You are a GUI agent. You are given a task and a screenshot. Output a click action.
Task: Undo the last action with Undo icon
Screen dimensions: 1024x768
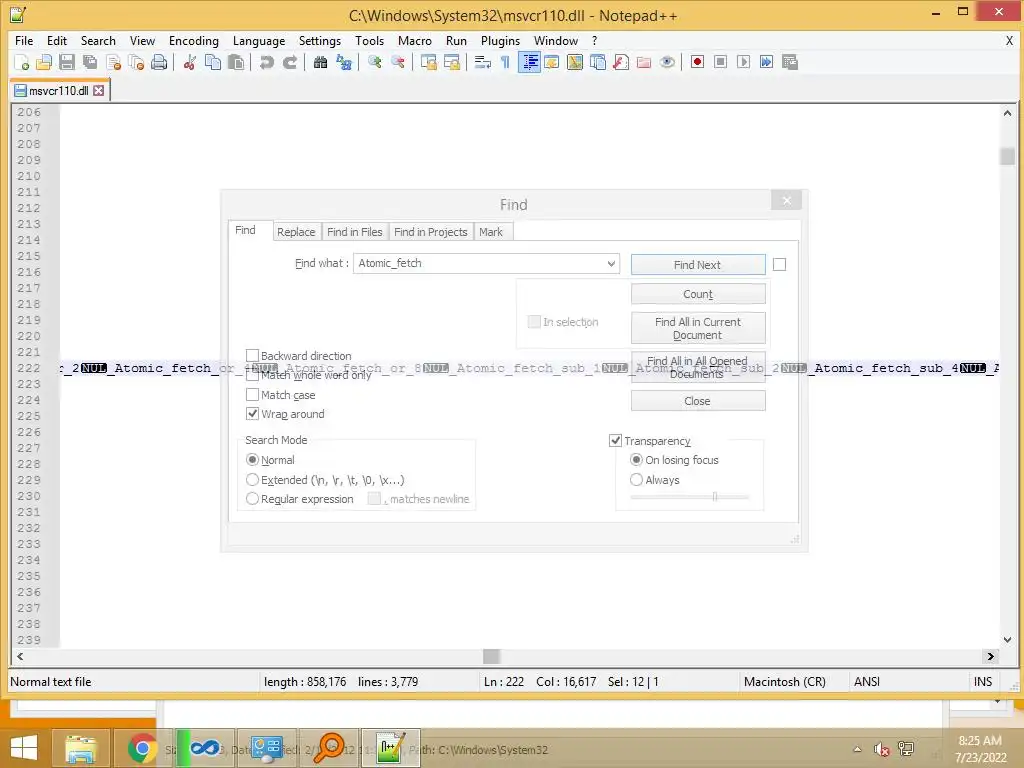[x=266, y=63]
